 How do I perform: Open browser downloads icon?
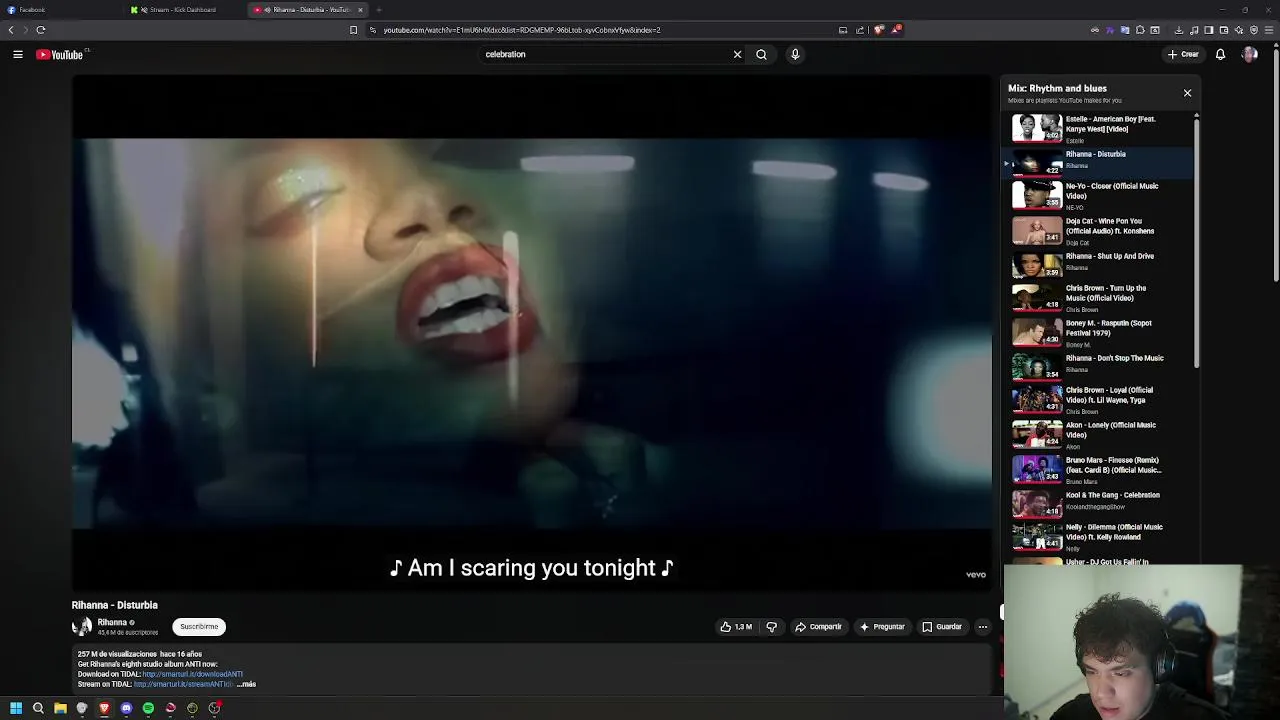1179,30
